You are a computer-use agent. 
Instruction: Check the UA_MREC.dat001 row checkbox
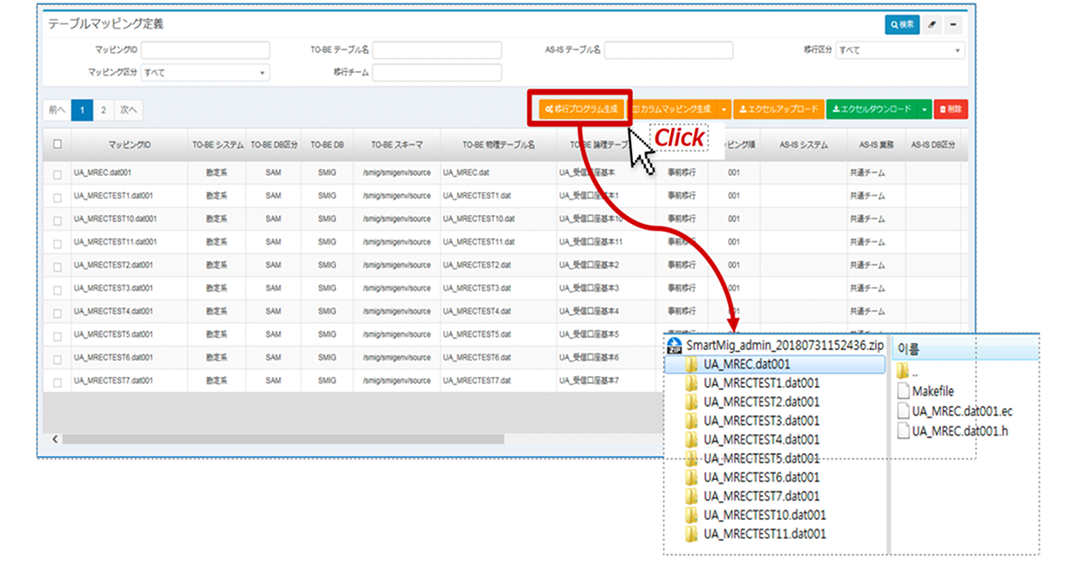57,173
